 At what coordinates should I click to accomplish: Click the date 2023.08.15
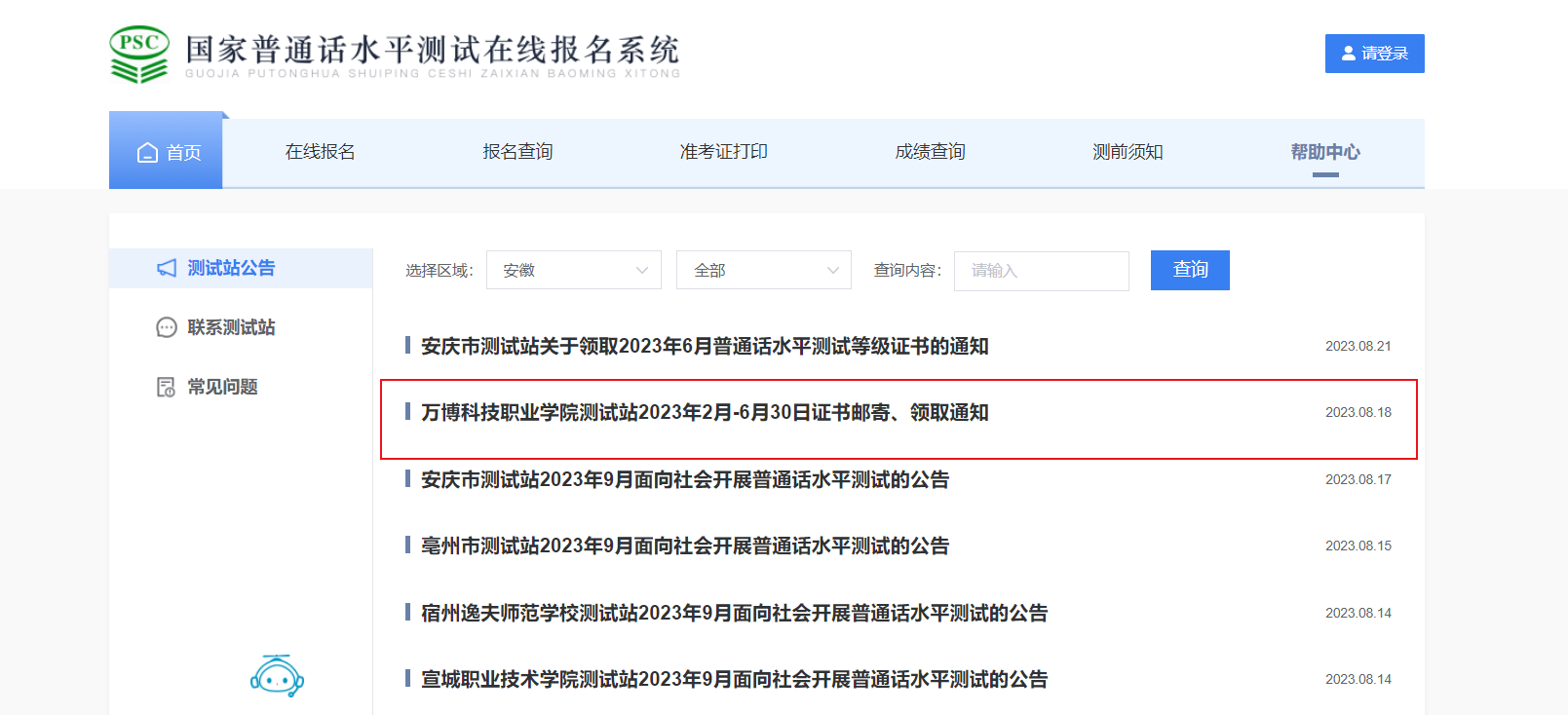click(1358, 546)
